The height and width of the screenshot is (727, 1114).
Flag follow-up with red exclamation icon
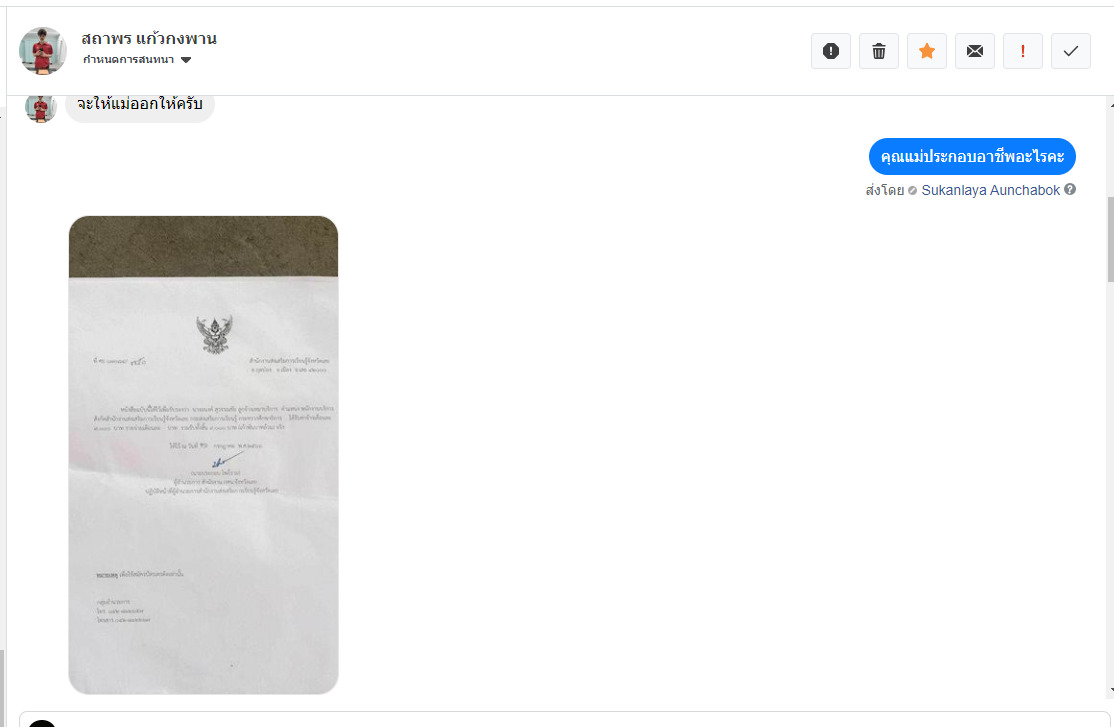pos(1023,51)
